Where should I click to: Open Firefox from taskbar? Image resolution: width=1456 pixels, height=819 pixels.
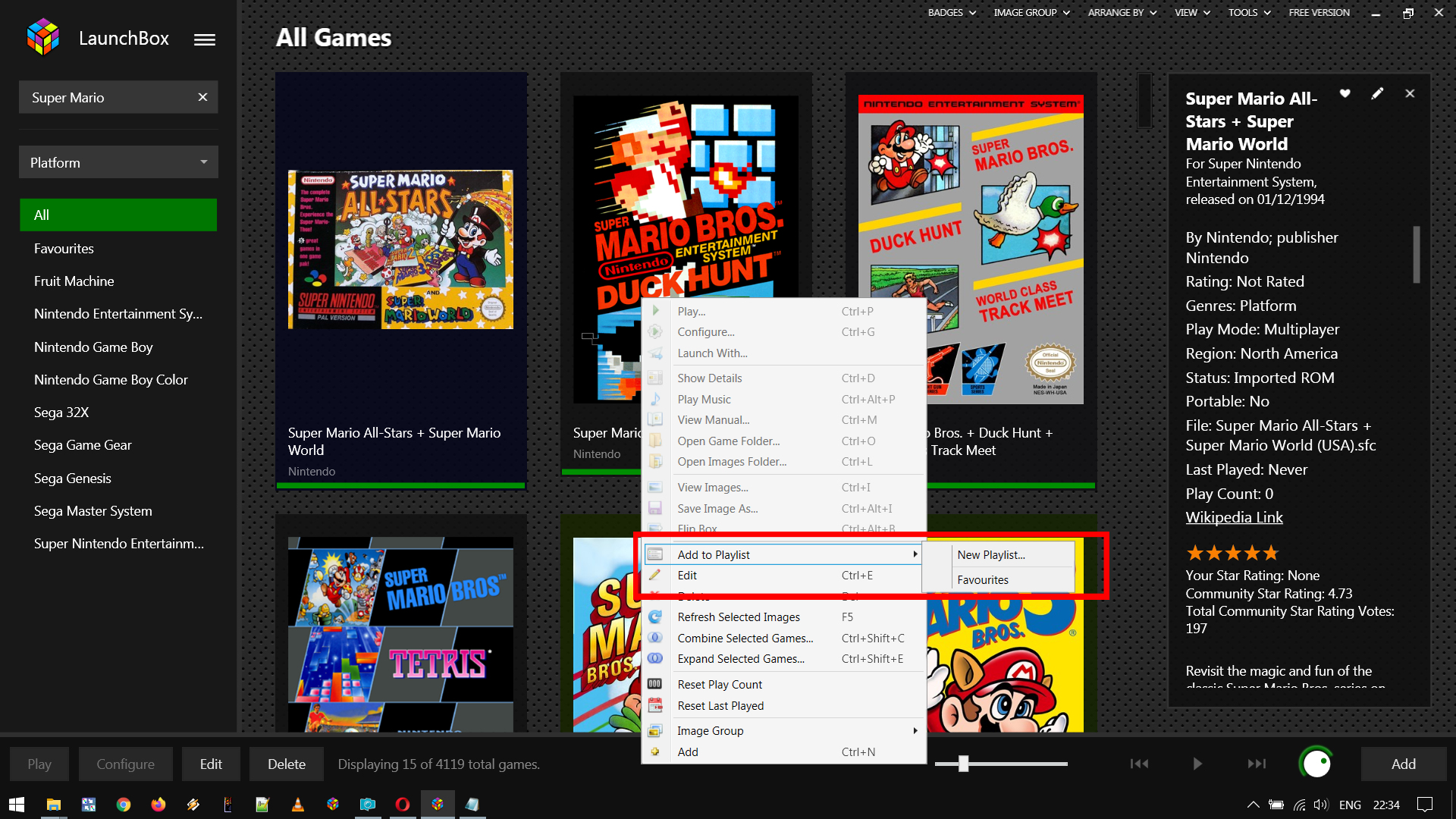click(158, 805)
